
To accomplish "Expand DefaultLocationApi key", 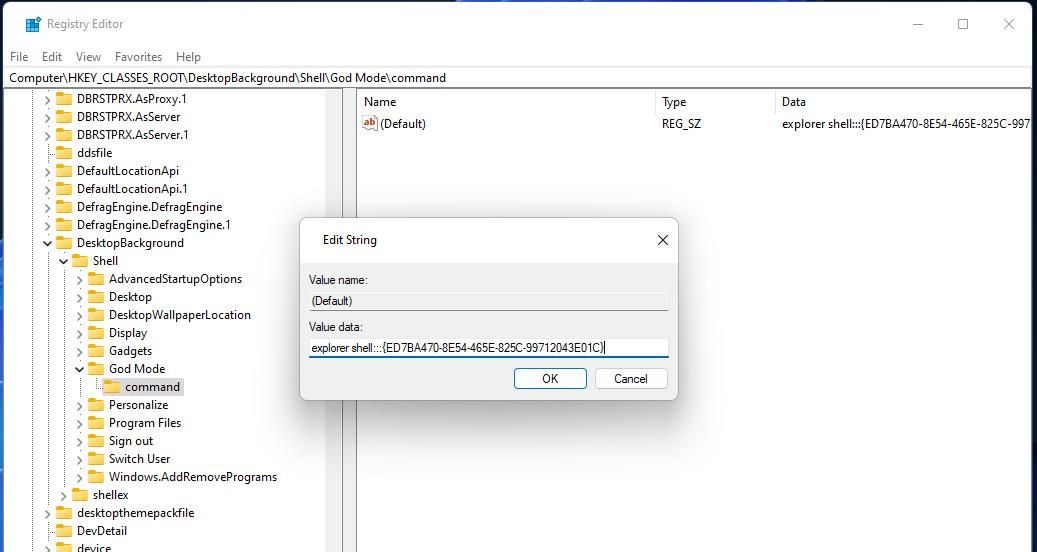I will (48, 171).
